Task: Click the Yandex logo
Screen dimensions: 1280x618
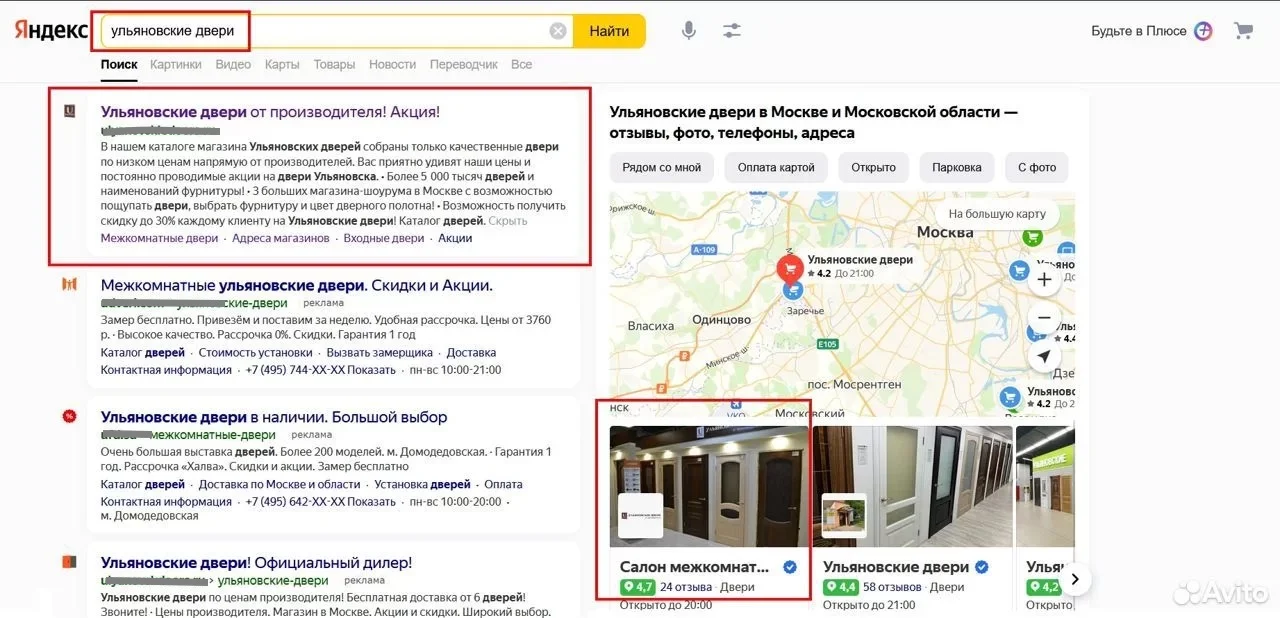Action: pos(51,30)
